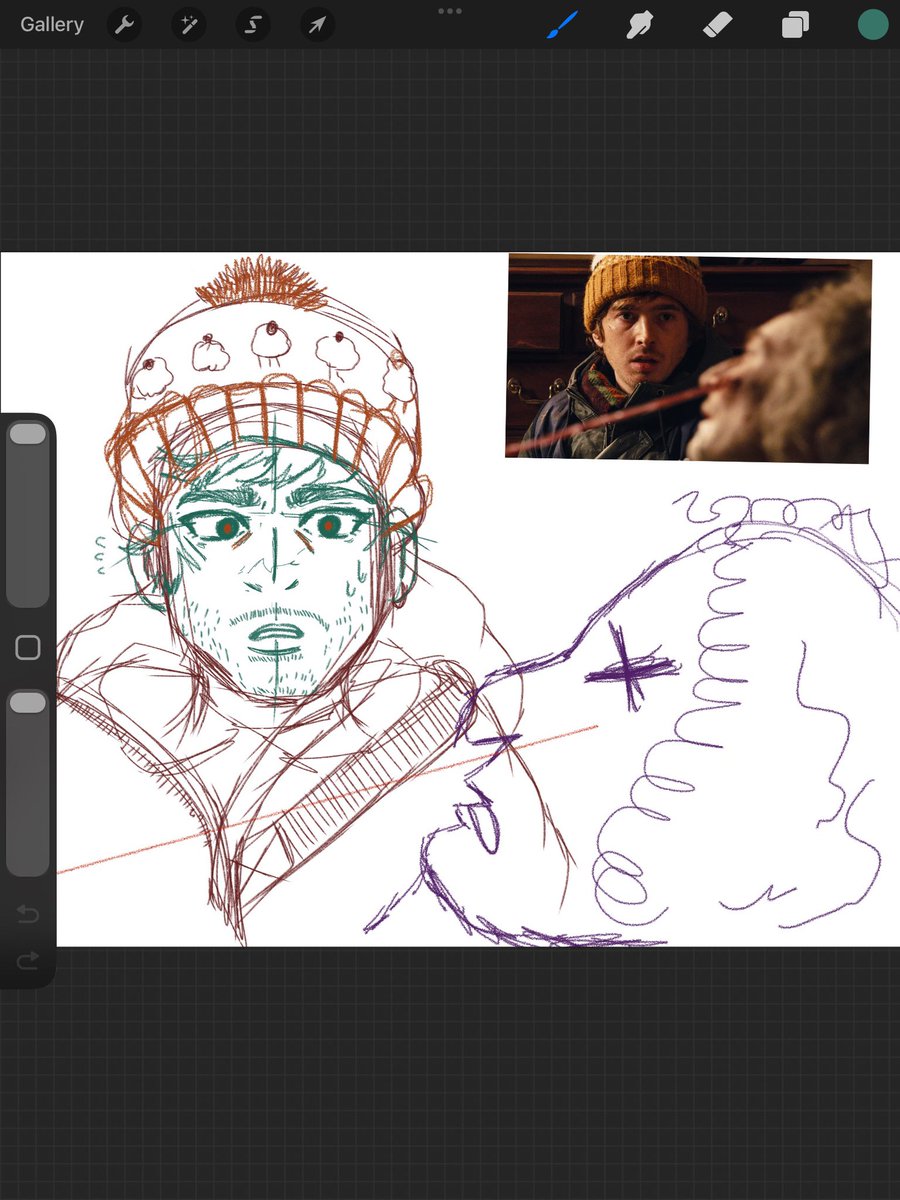900x1200 pixels.
Task: Select the Brush tool
Action: [563, 25]
